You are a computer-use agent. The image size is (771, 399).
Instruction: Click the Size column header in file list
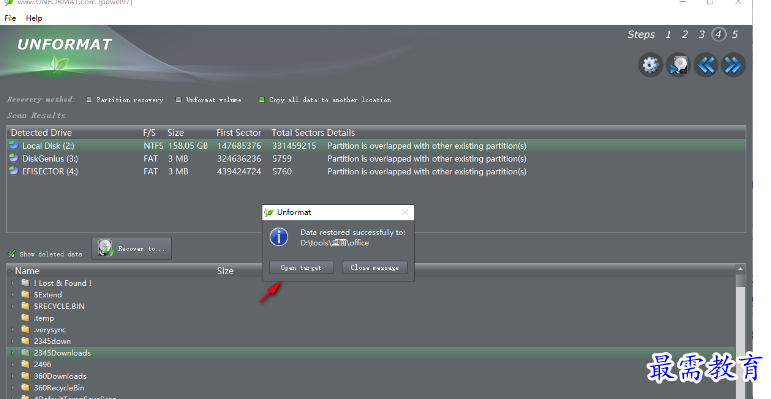click(x=225, y=271)
